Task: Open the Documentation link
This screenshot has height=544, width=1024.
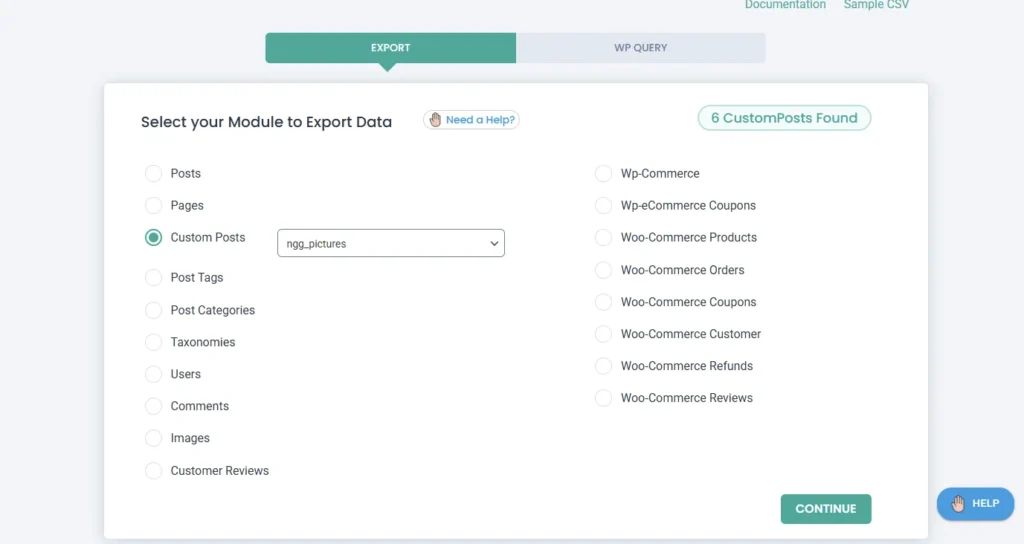Action: point(785,5)
